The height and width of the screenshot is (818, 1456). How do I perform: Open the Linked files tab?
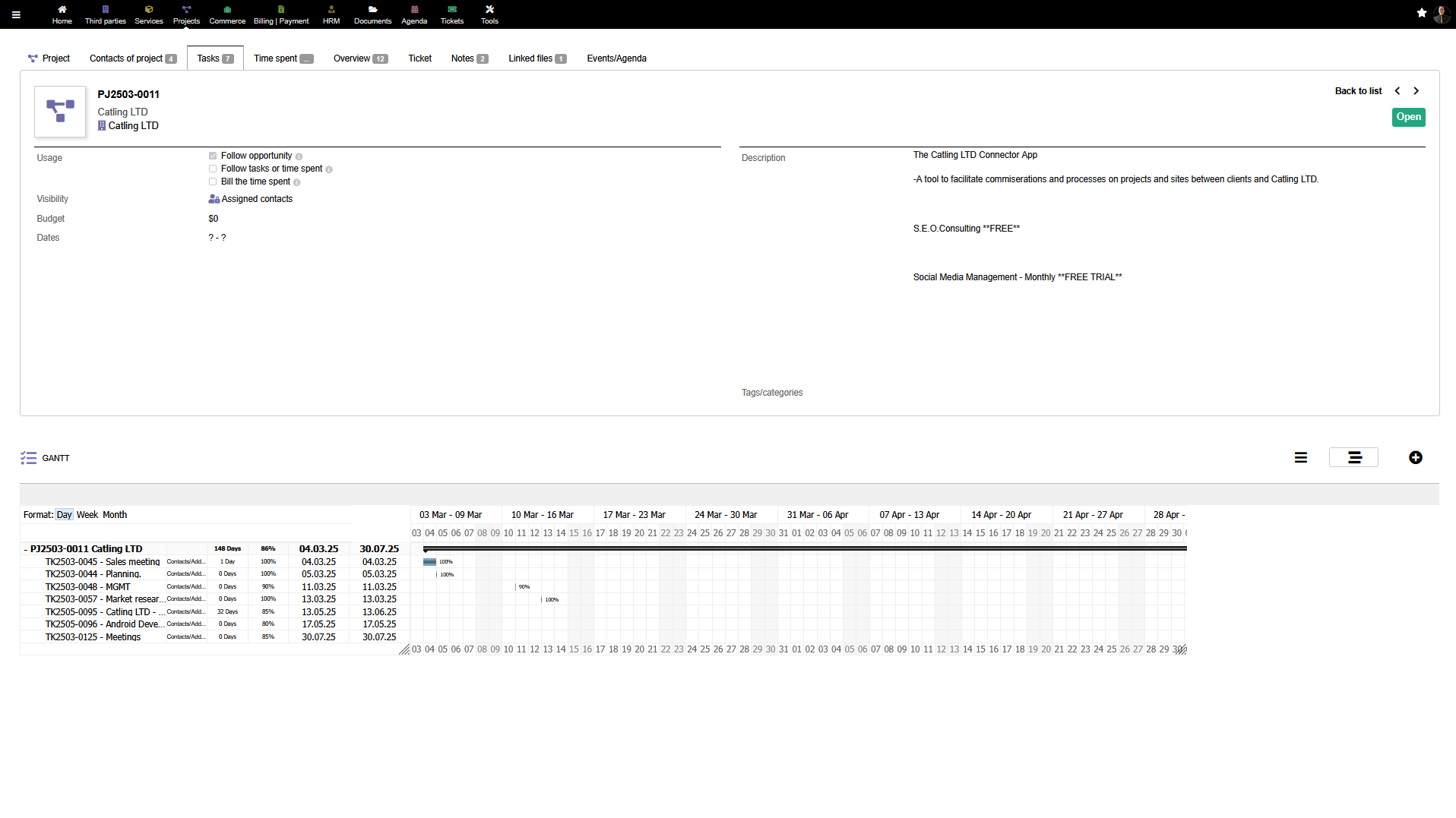click(537, 58)
